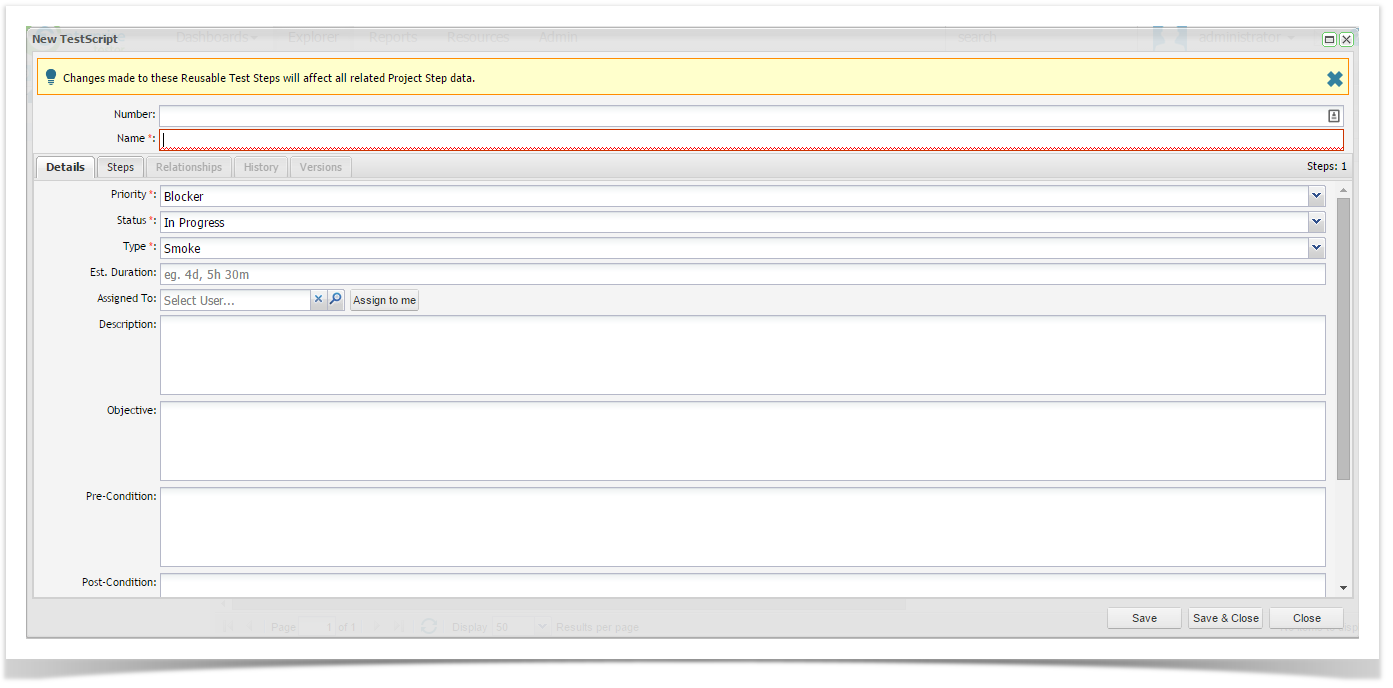Click inside the Objective text area

[x=742, y=441]
